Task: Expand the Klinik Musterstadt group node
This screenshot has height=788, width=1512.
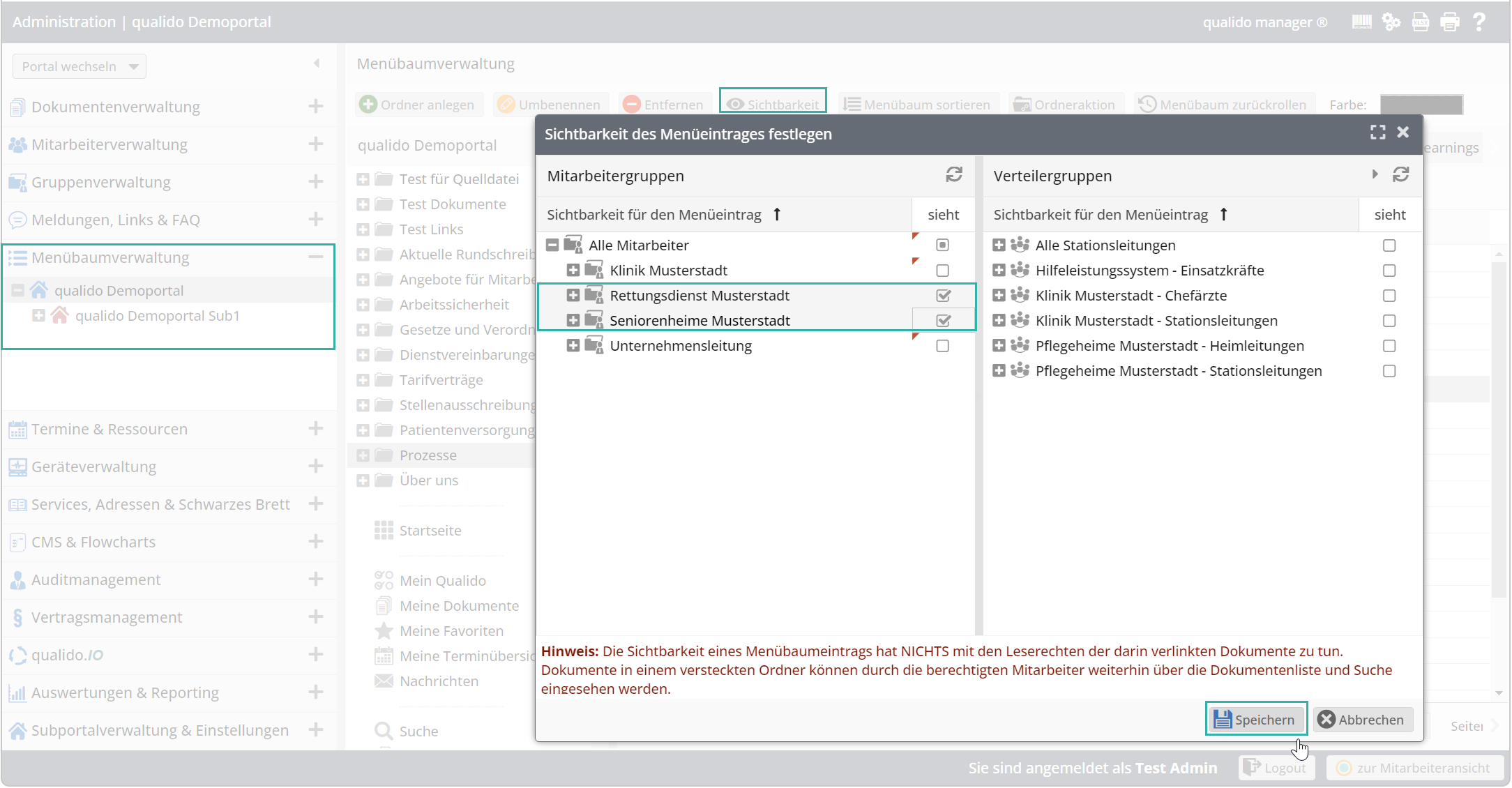Action: tap(573, 270)
